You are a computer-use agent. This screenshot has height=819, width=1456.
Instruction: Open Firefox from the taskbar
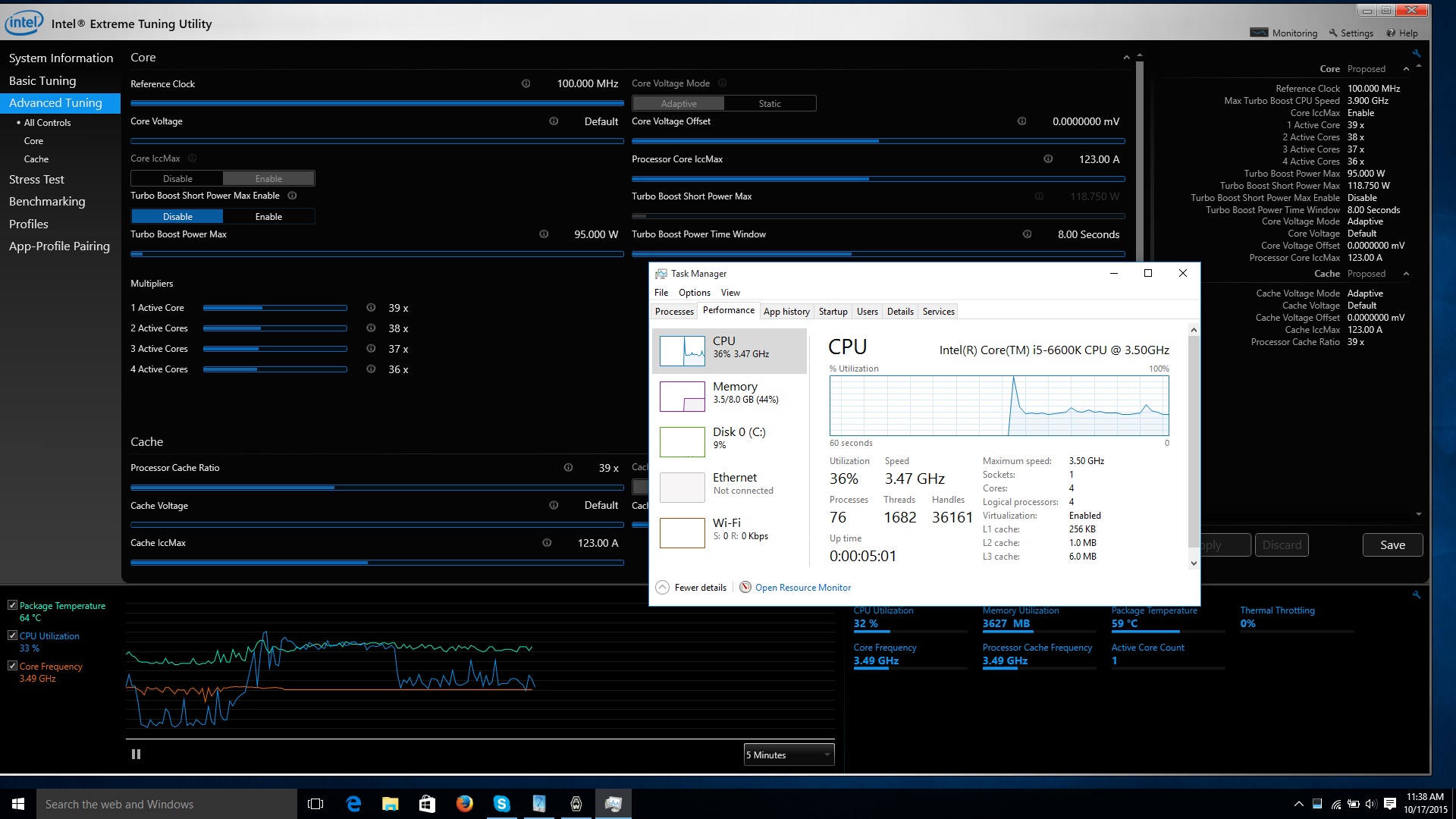pyautogui.click(x=464, y=804)
